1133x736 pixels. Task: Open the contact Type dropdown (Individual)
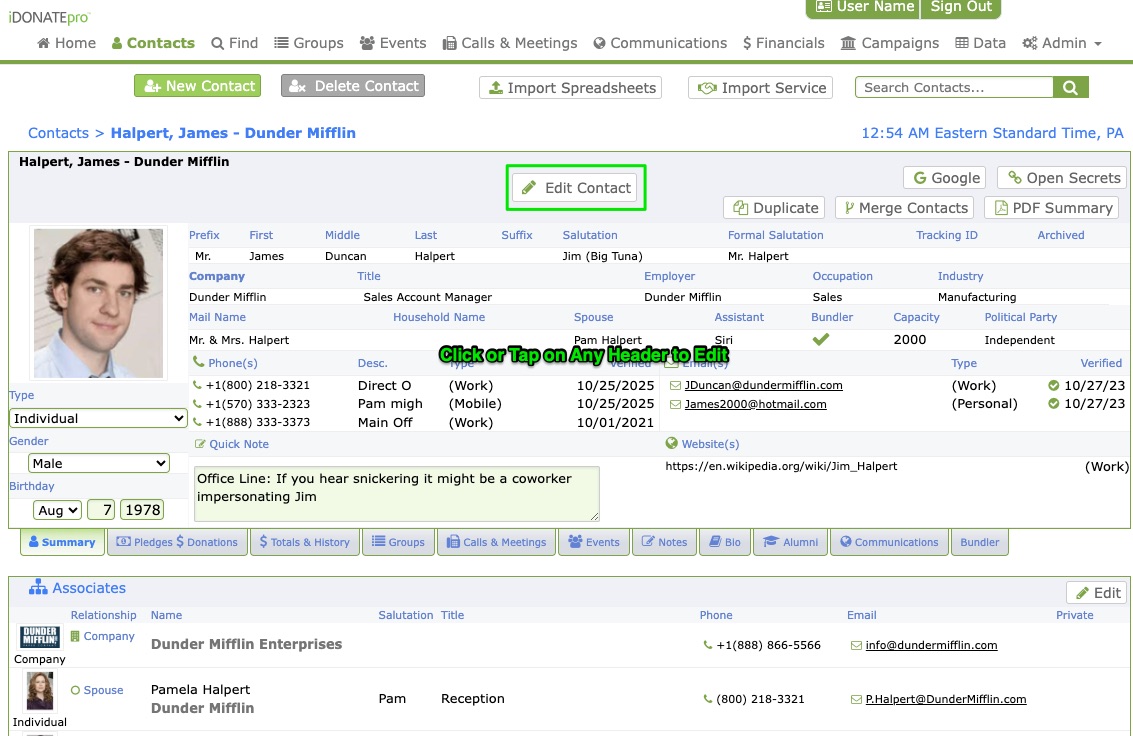[98, 418]
